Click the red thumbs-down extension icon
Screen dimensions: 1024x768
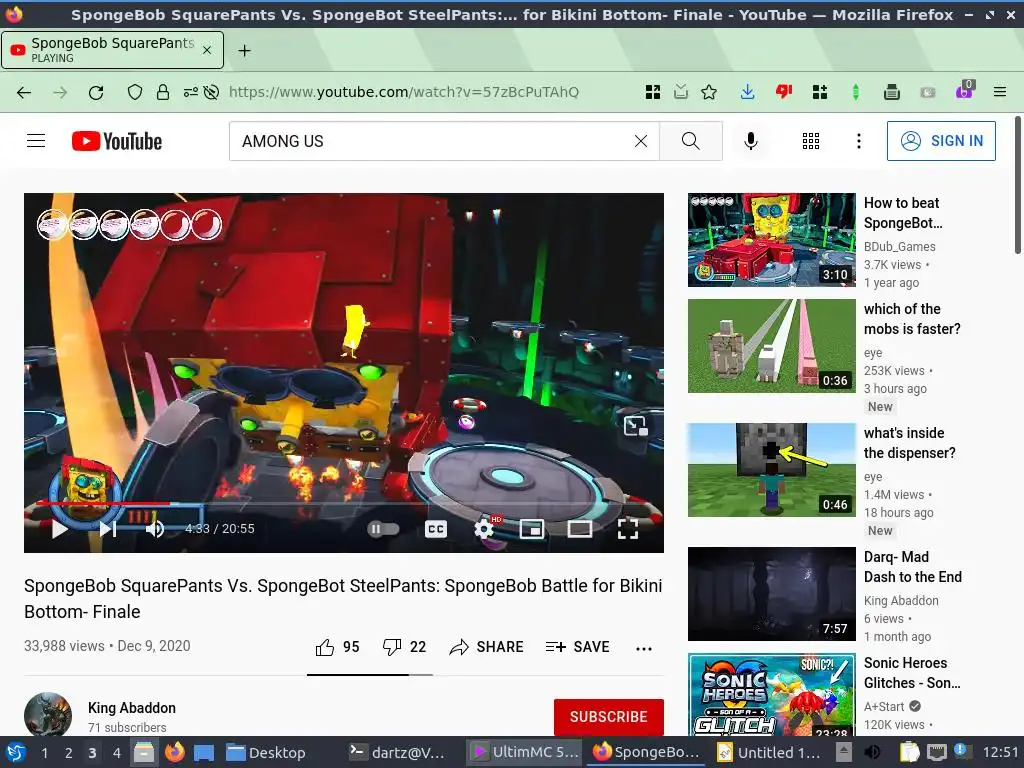784,92
